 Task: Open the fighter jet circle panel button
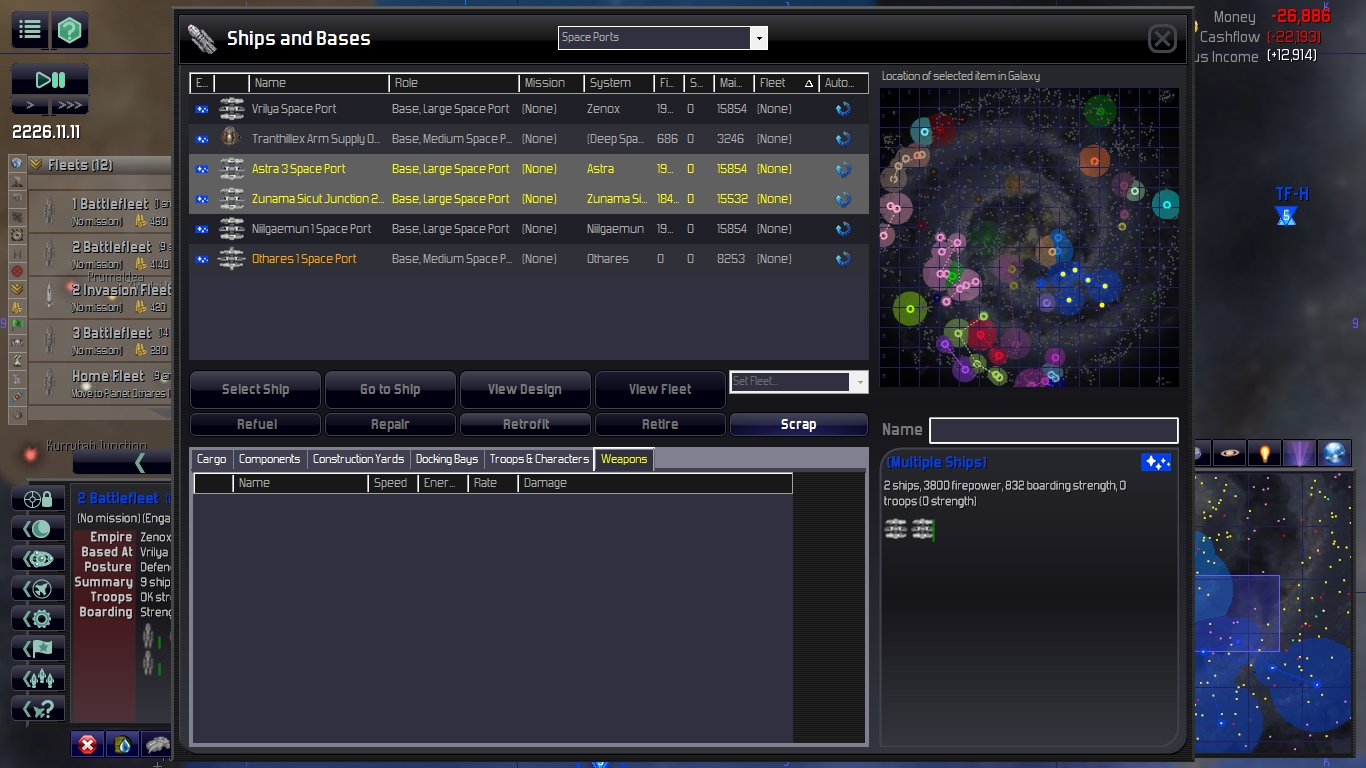pos(38,589)
